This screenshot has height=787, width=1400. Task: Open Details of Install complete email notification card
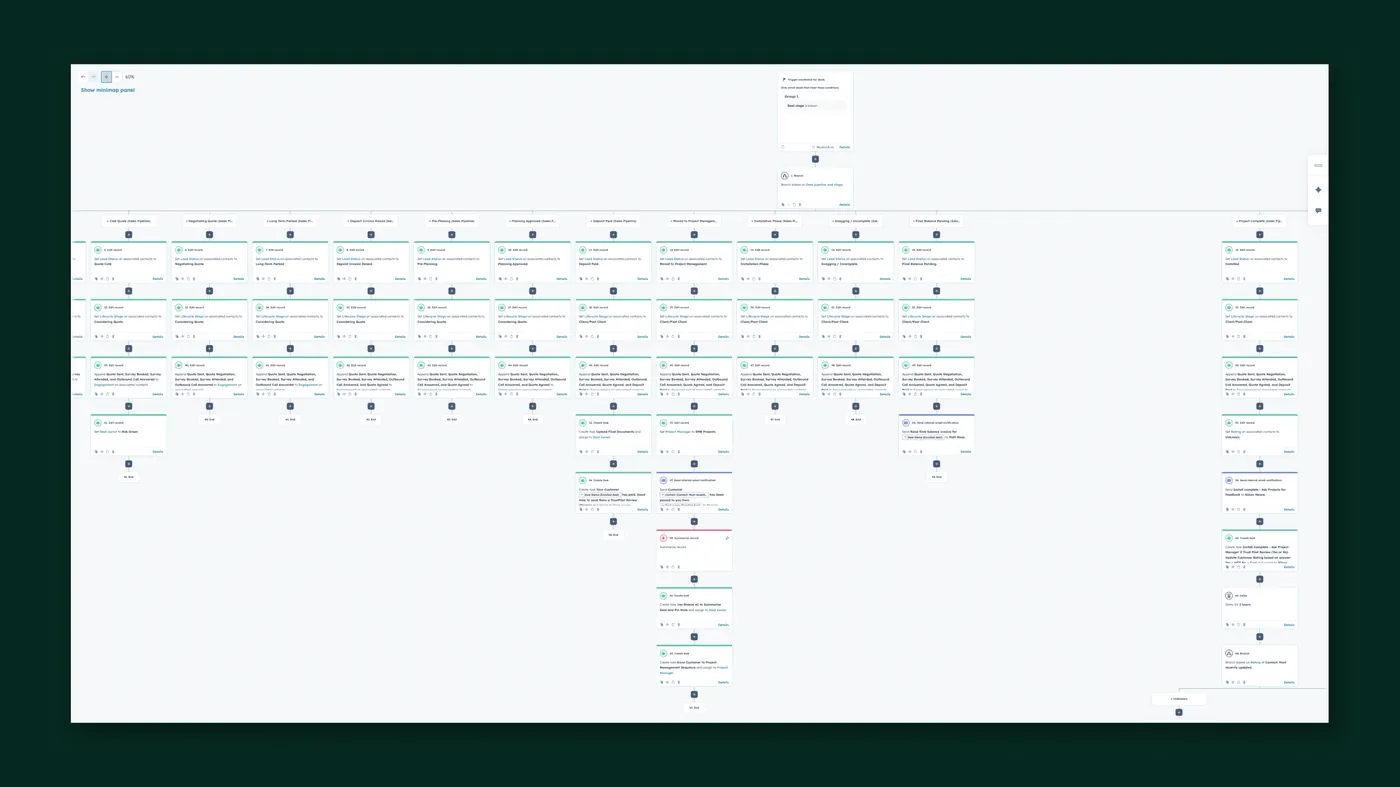pyautogui.click(x=1289, y=509)
